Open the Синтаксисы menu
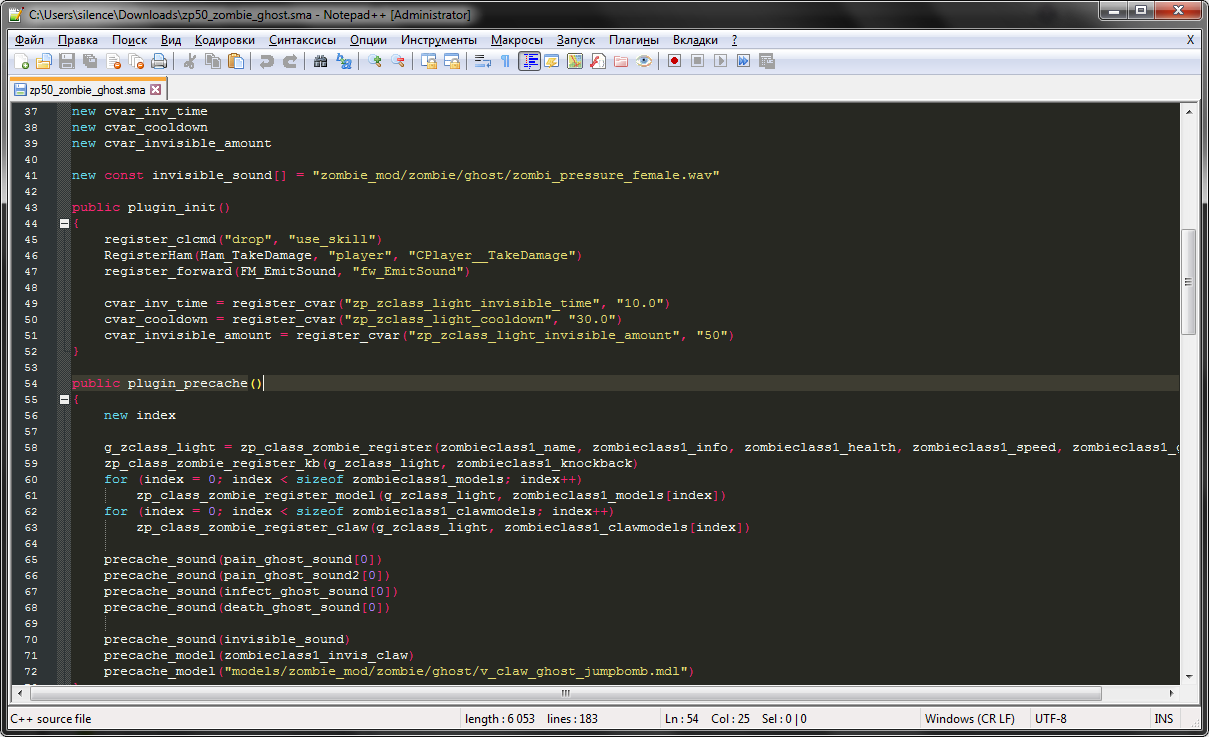The height and width of the screenshot is (737, 1209). point(303,40)
